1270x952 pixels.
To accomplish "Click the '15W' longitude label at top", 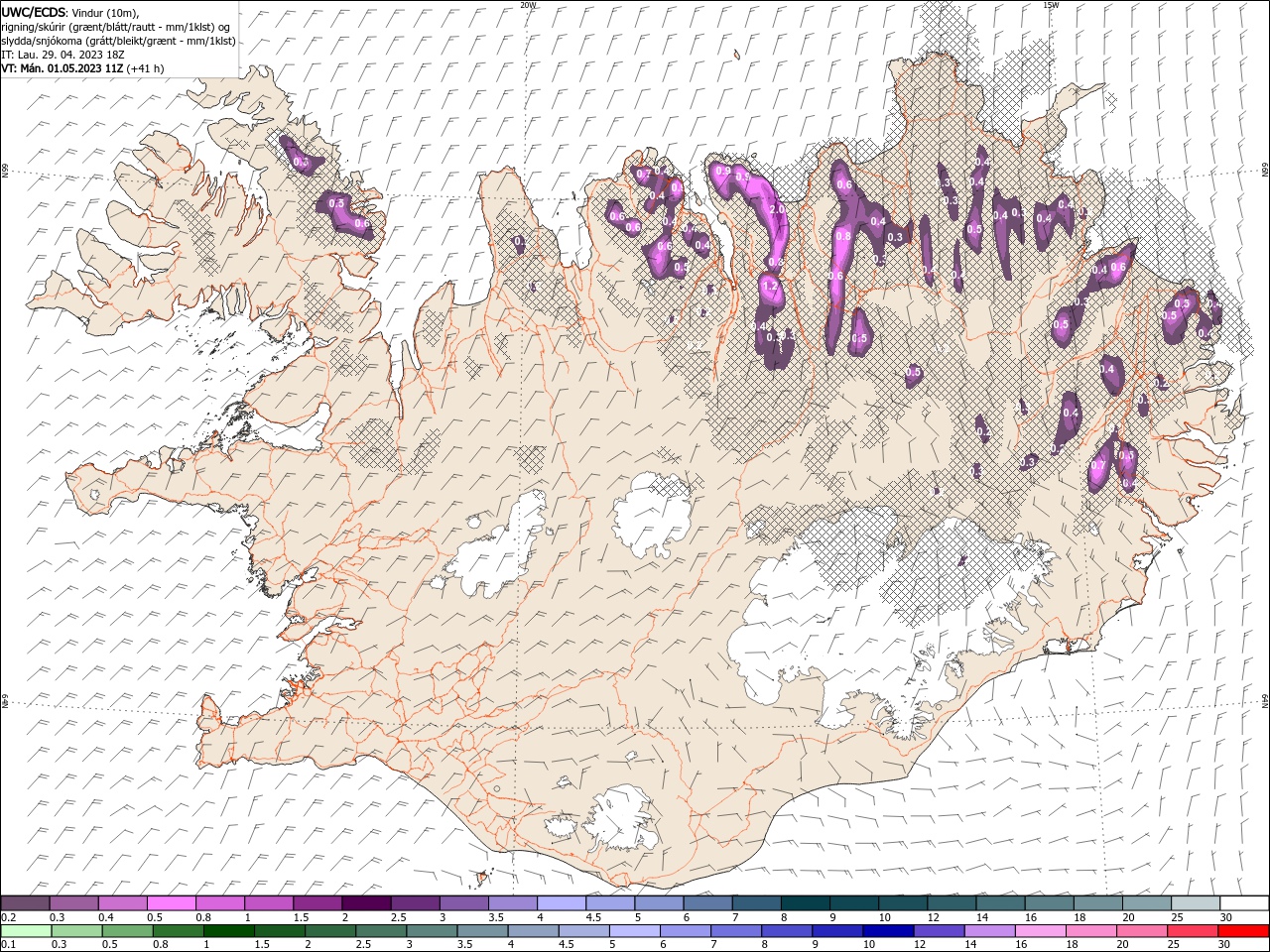I will coord(1051,5).
